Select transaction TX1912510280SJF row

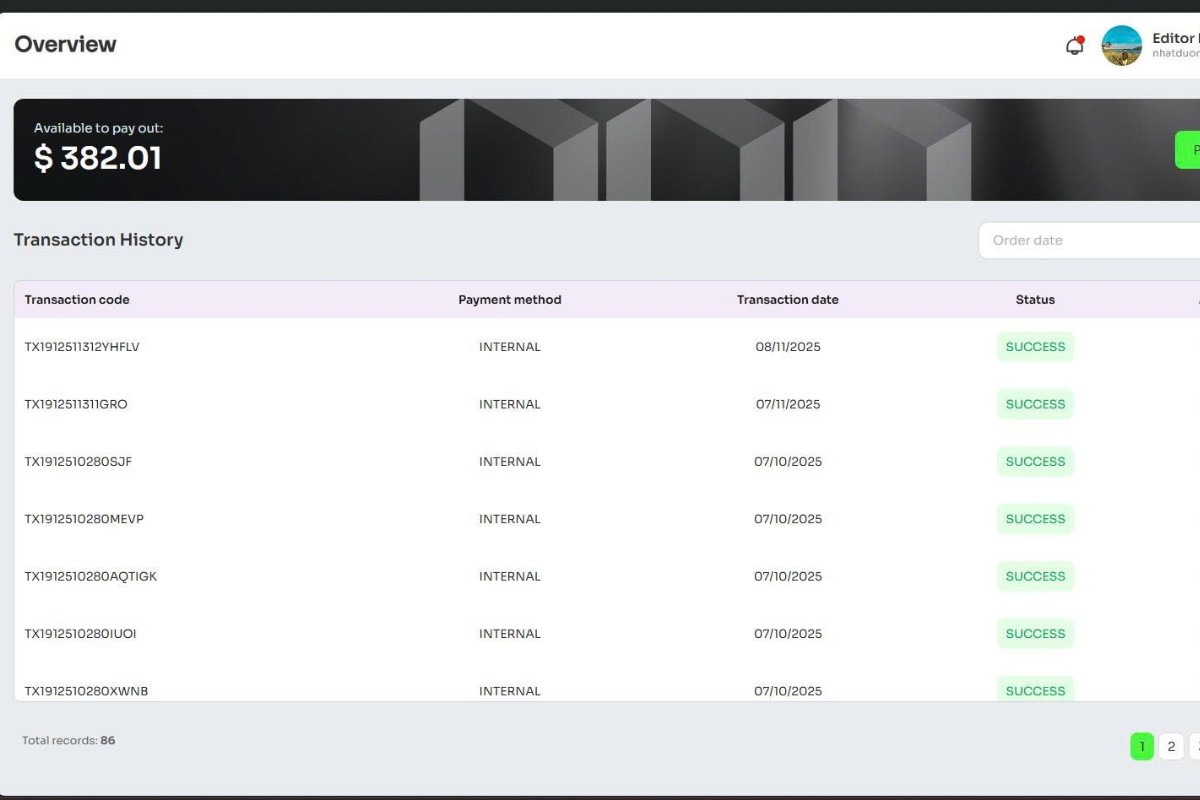pos(78,462)
